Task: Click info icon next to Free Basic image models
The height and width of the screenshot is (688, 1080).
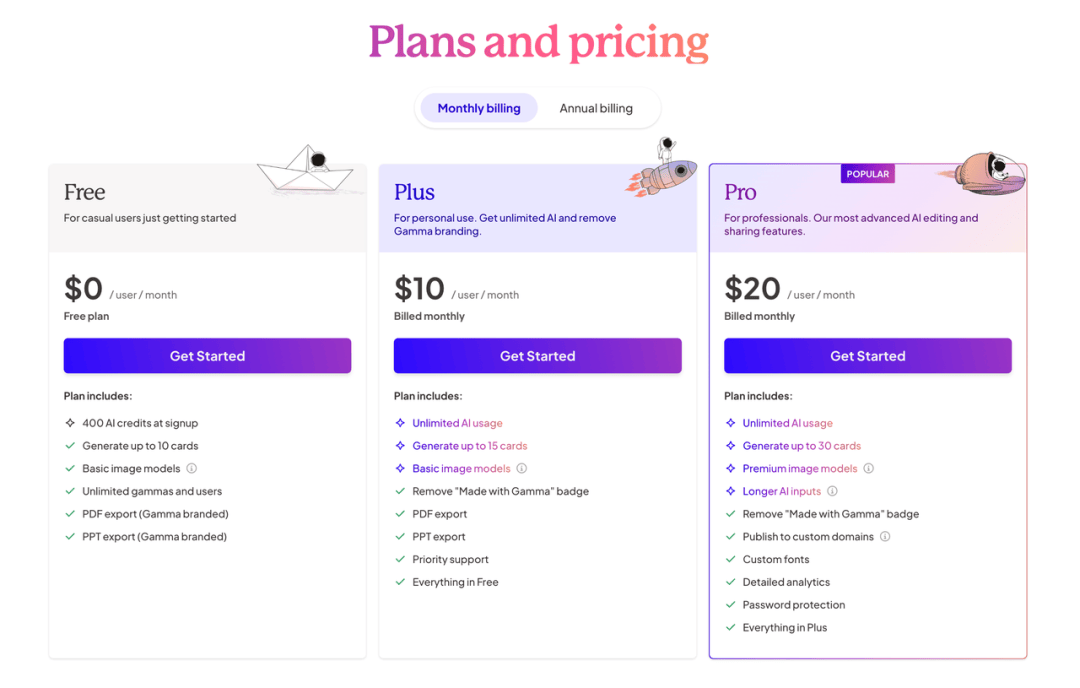Action: tap(191, 468)
